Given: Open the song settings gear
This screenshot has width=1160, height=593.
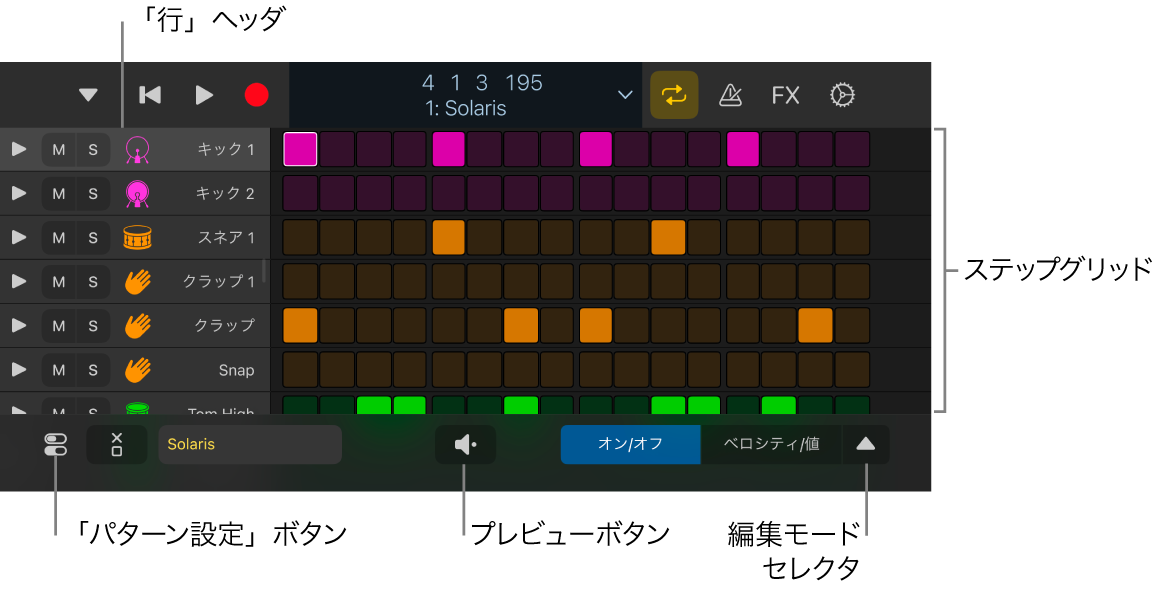Looking at the screenshot, I should (842, 95).
